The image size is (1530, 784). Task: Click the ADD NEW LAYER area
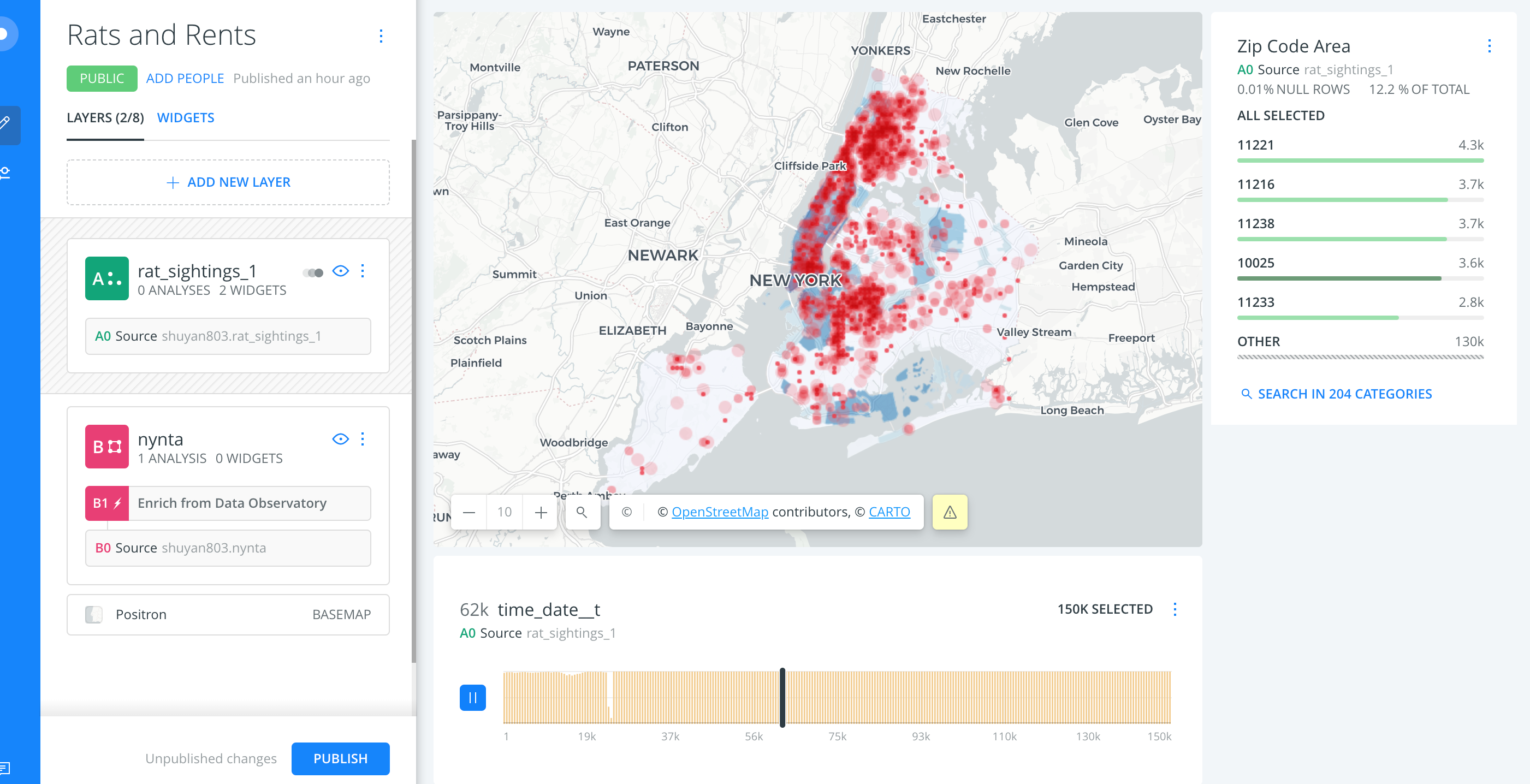(228, 182)
